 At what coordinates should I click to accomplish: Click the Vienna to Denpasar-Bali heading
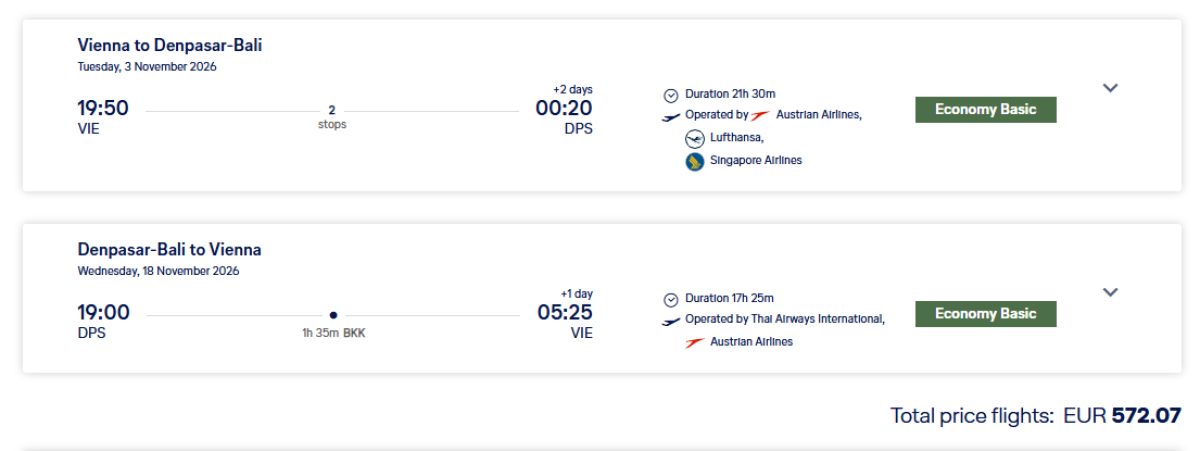[170, 45]
